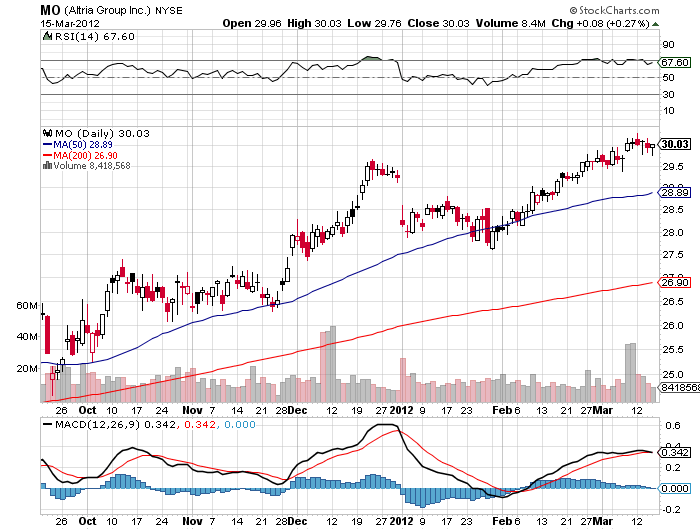The image size is (700, 530).
Task: Click the candlestick icon next to MO (Daily)
Action: coord(47,133)
